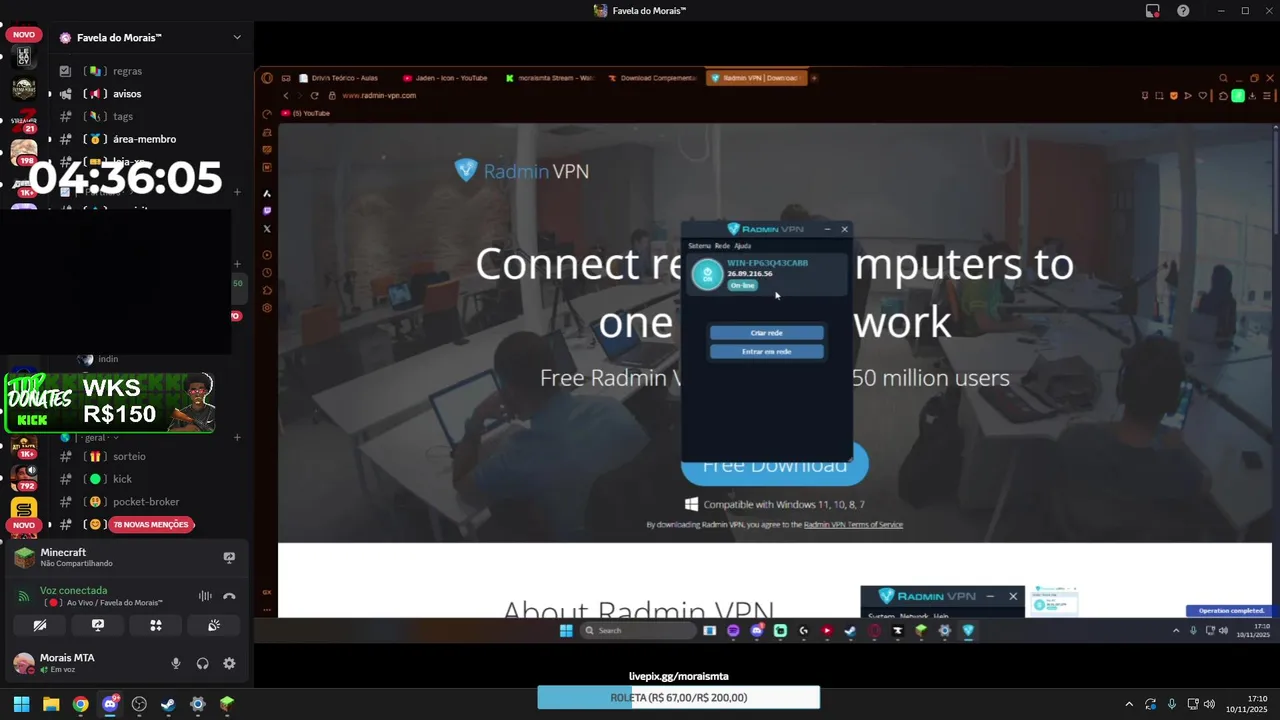Switch to Download Complementar browser tab
The image size is (1280, 720).
[654, 78]
